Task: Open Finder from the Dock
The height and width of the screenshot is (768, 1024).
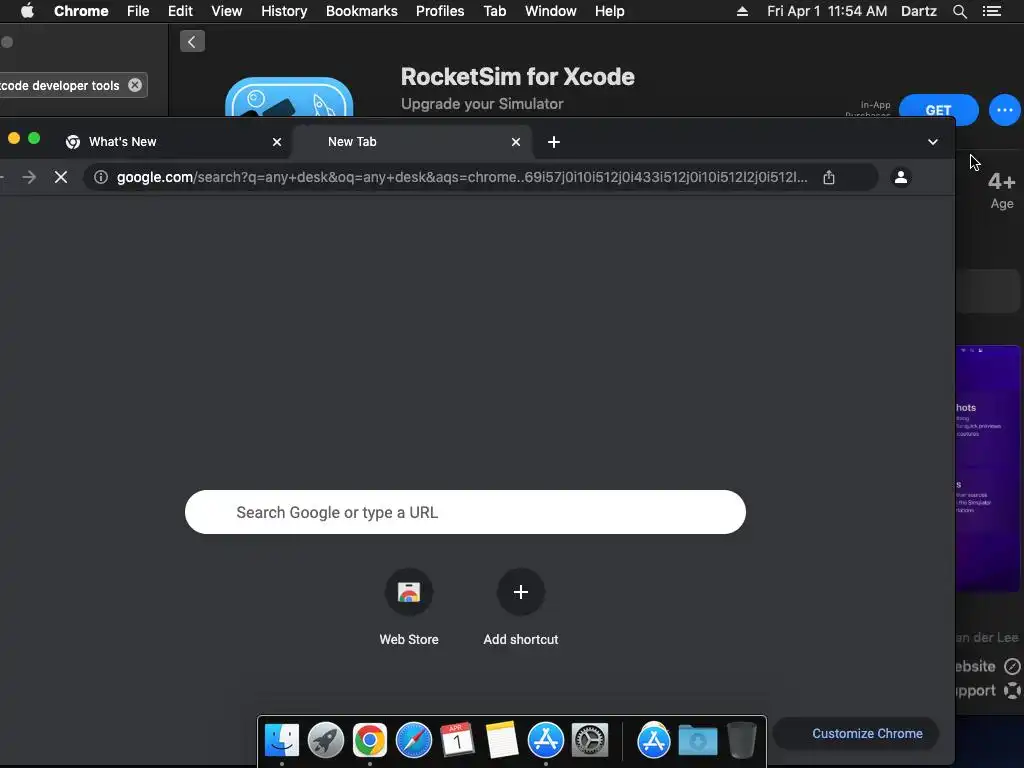Action: pos(282,741)
